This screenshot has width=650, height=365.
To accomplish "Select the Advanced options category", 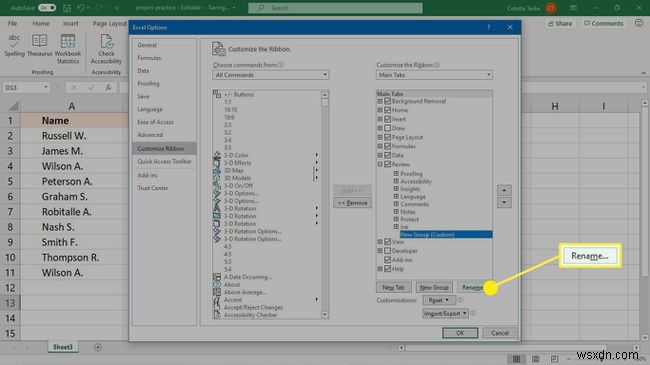I will pyautogui.click(x=150, y=135).
